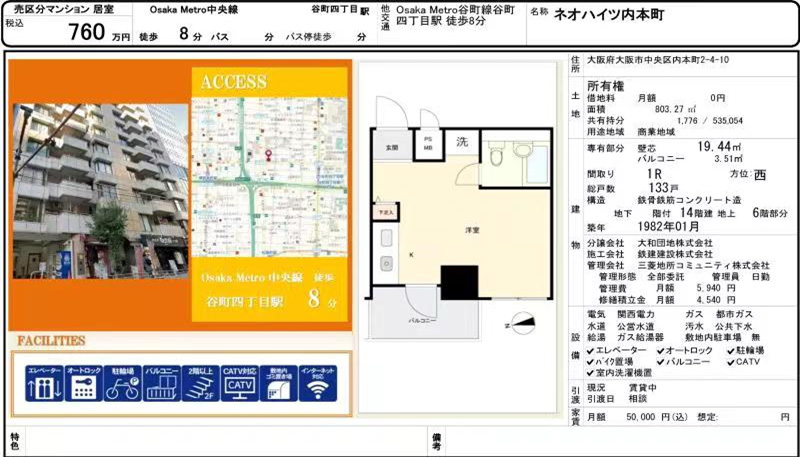Image resolution: width=800 pixels, height=457 pixels.
Task: Click the bathtub in floor plan
Action: point(537,164)
